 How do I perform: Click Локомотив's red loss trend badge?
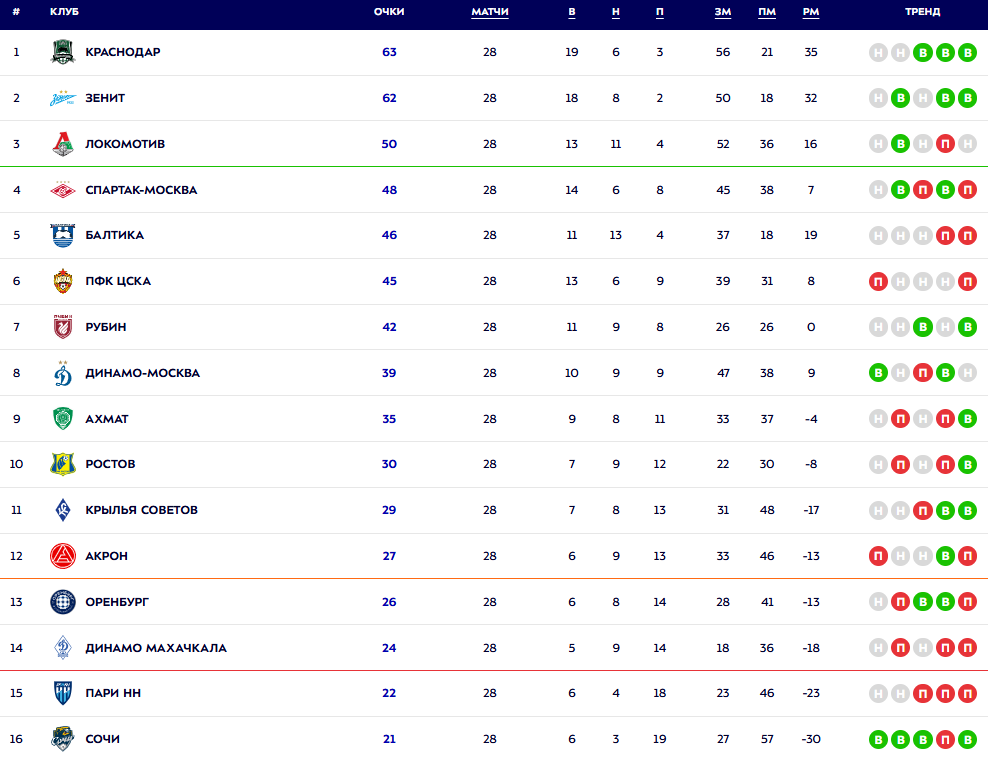click(x=945, y=144)
